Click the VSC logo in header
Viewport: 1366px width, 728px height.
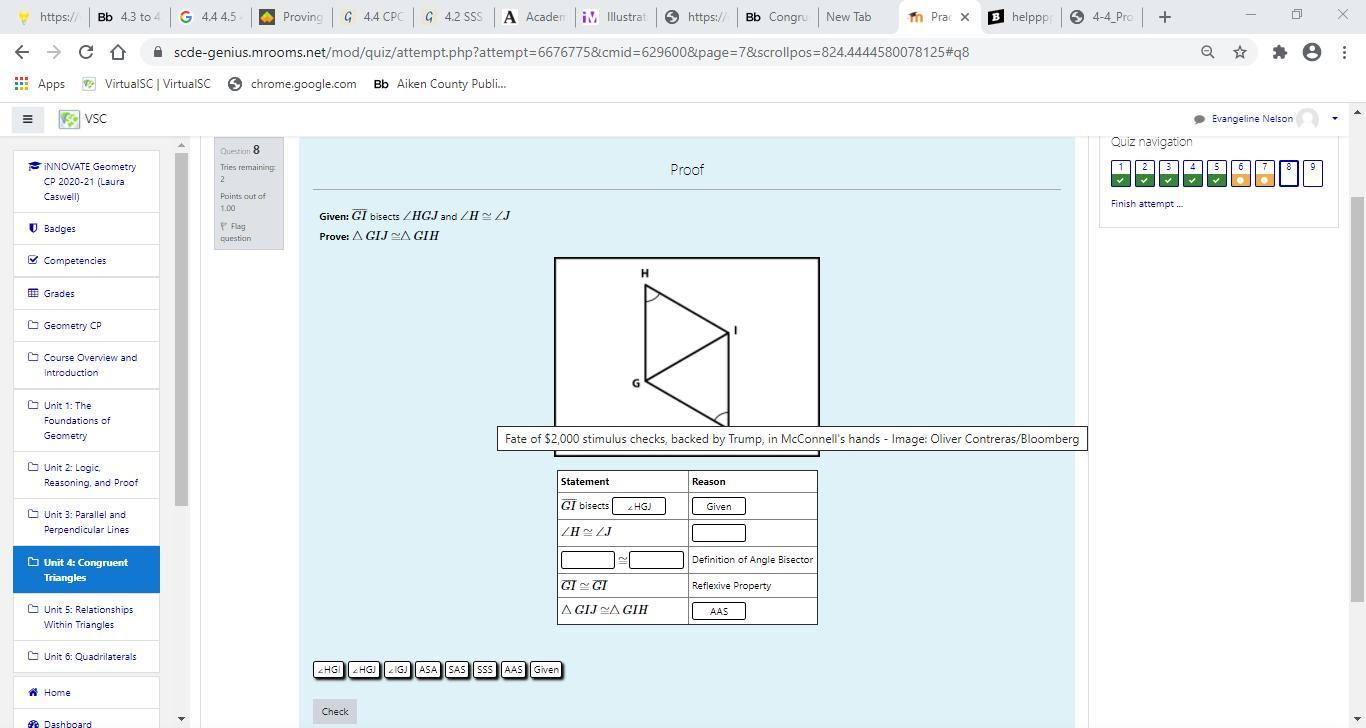point(69,119)
